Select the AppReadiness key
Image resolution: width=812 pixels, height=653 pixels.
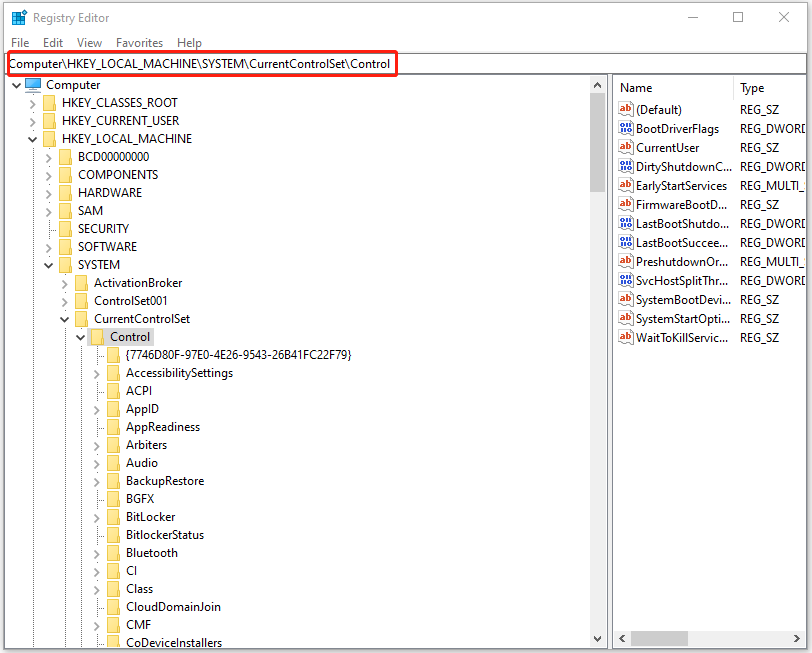click(163, 427)
